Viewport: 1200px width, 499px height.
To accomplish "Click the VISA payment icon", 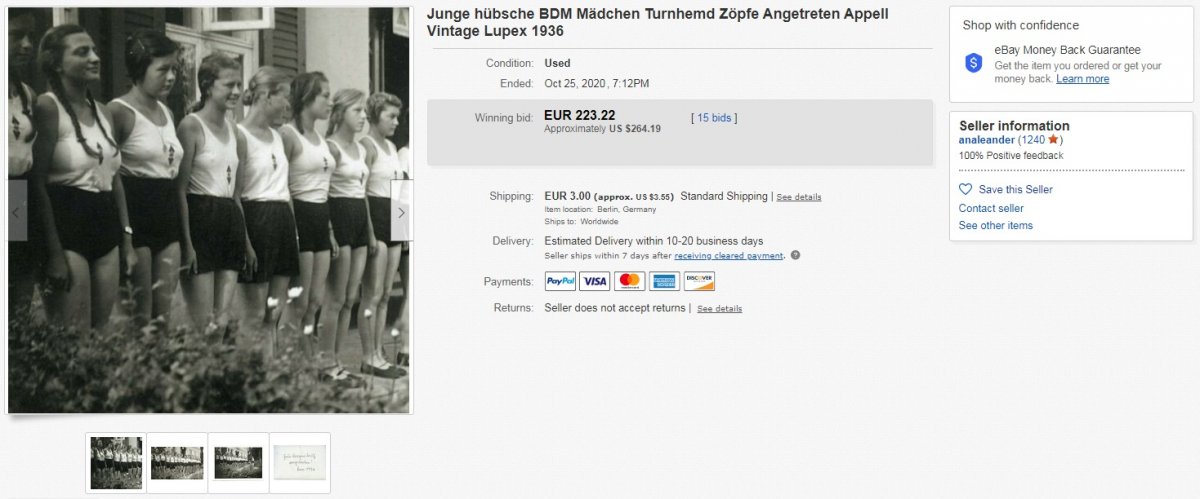I will pos(595,281).
